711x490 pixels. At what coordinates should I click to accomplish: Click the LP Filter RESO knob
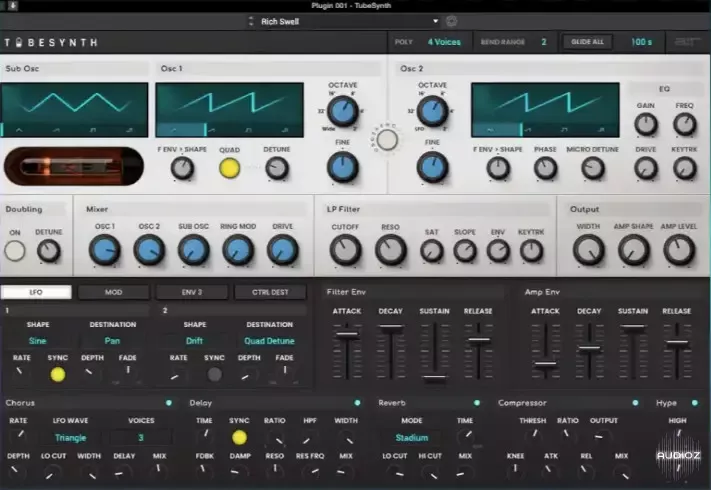pos(390,250)
